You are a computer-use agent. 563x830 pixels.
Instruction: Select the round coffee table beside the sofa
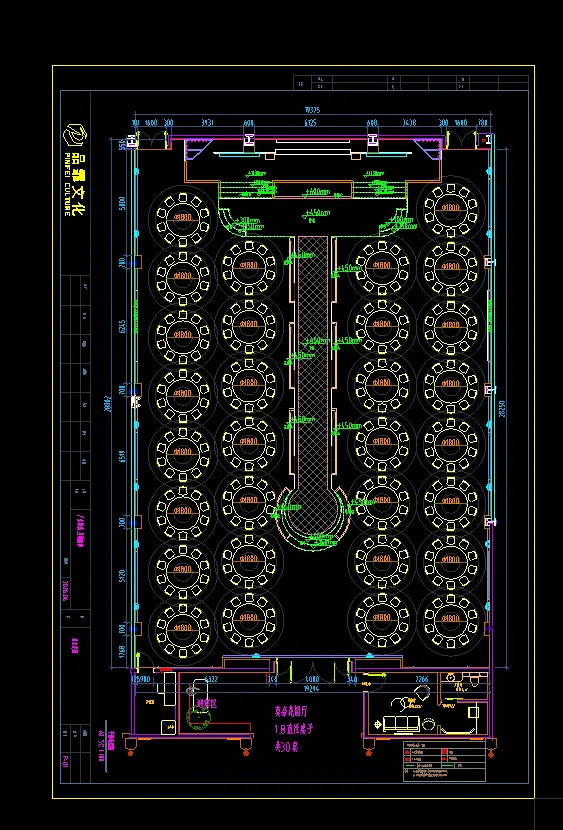(429, 724)
